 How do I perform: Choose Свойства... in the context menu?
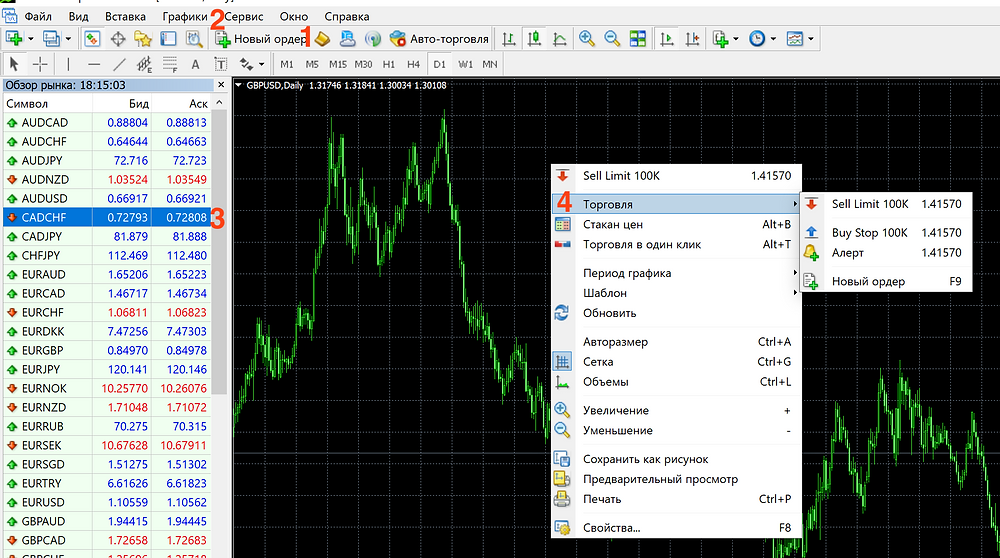tap(676, 527)
